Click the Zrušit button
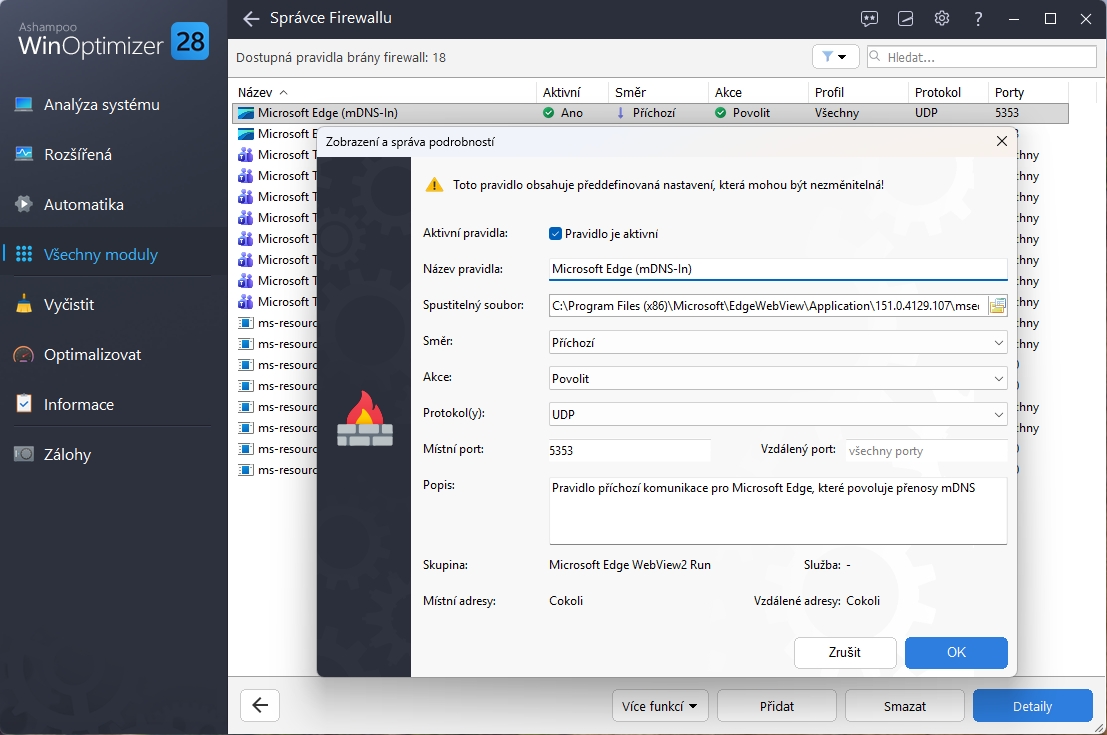This screenshot has height=735, width=1107. coord(845,652)
